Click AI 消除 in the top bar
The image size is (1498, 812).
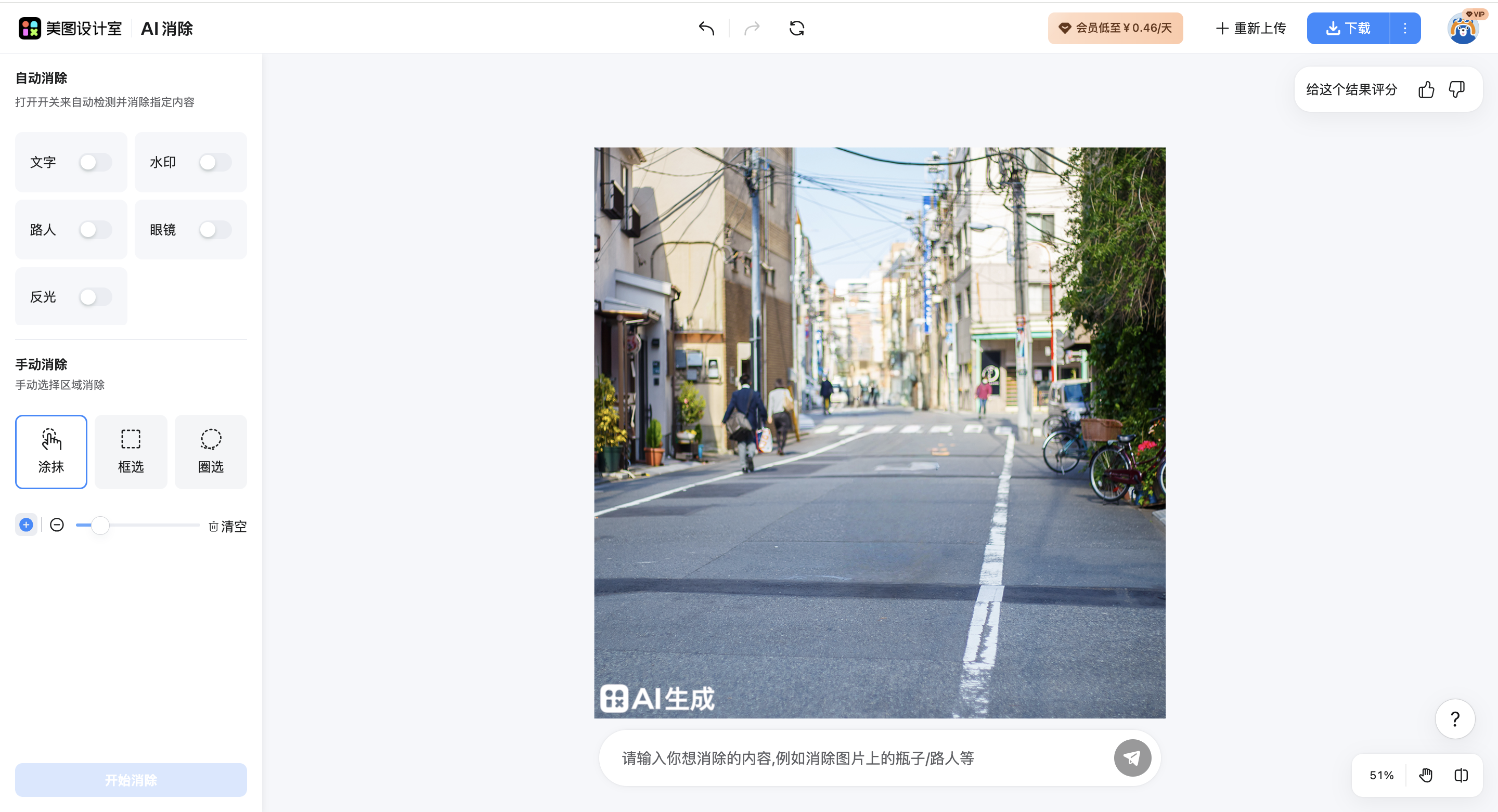coord(167,28)
